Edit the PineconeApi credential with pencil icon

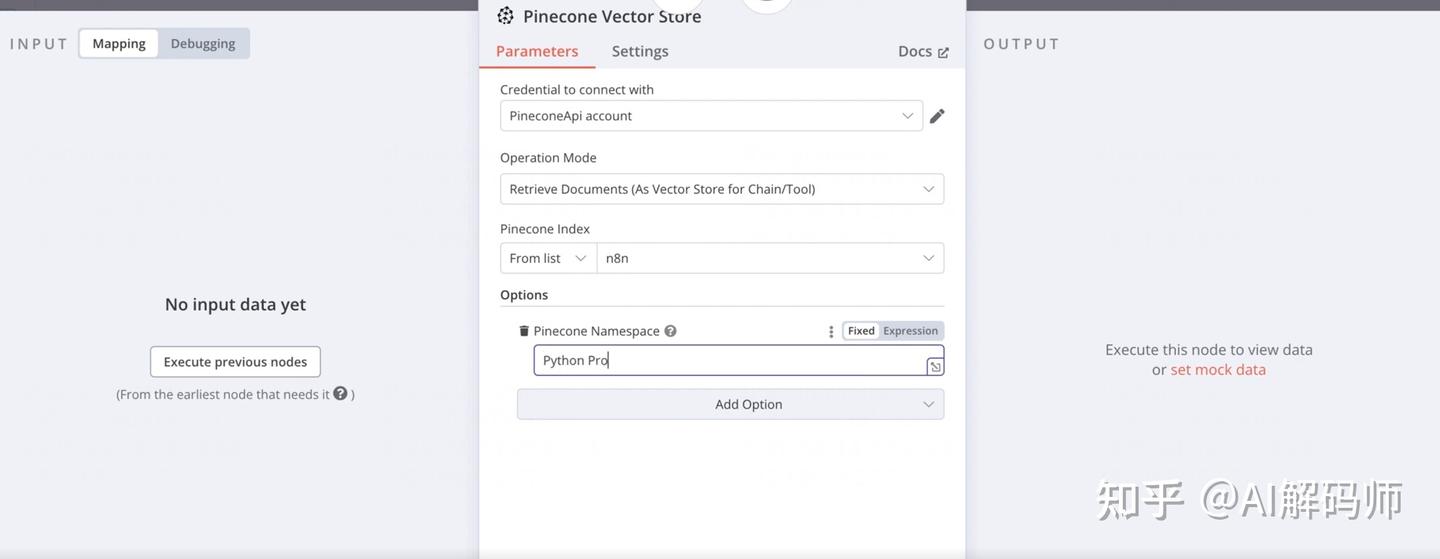point(937,116)
